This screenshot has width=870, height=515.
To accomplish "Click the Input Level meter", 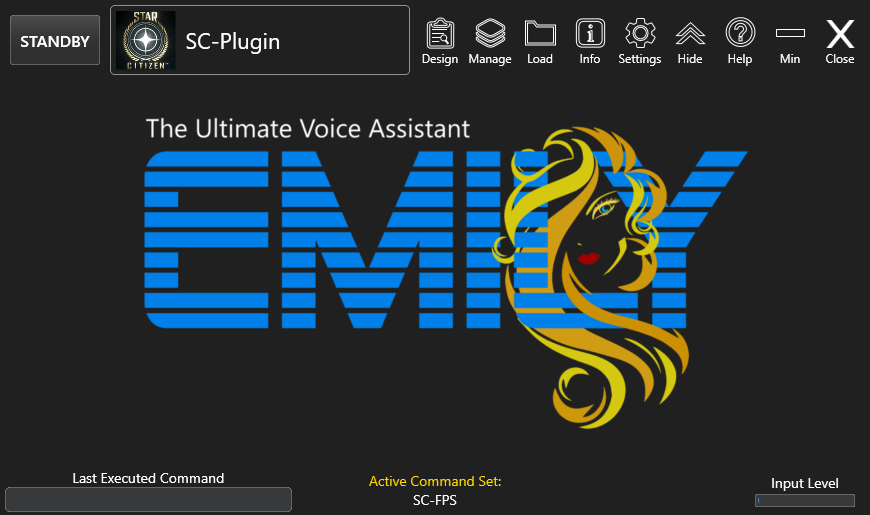I will pos(805,501).
